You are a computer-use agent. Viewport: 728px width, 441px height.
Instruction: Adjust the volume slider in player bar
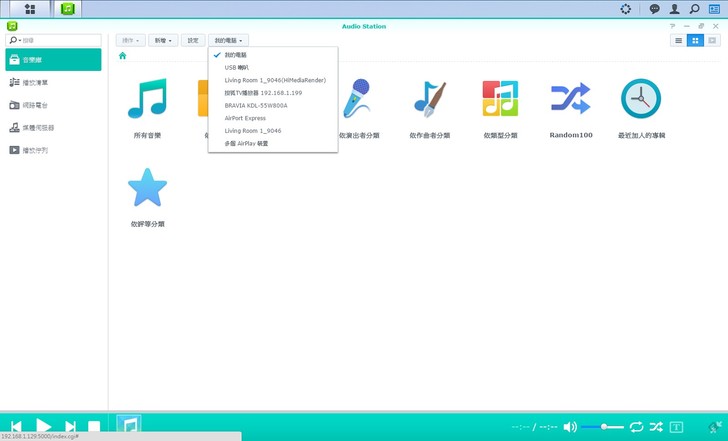[604, 427]
